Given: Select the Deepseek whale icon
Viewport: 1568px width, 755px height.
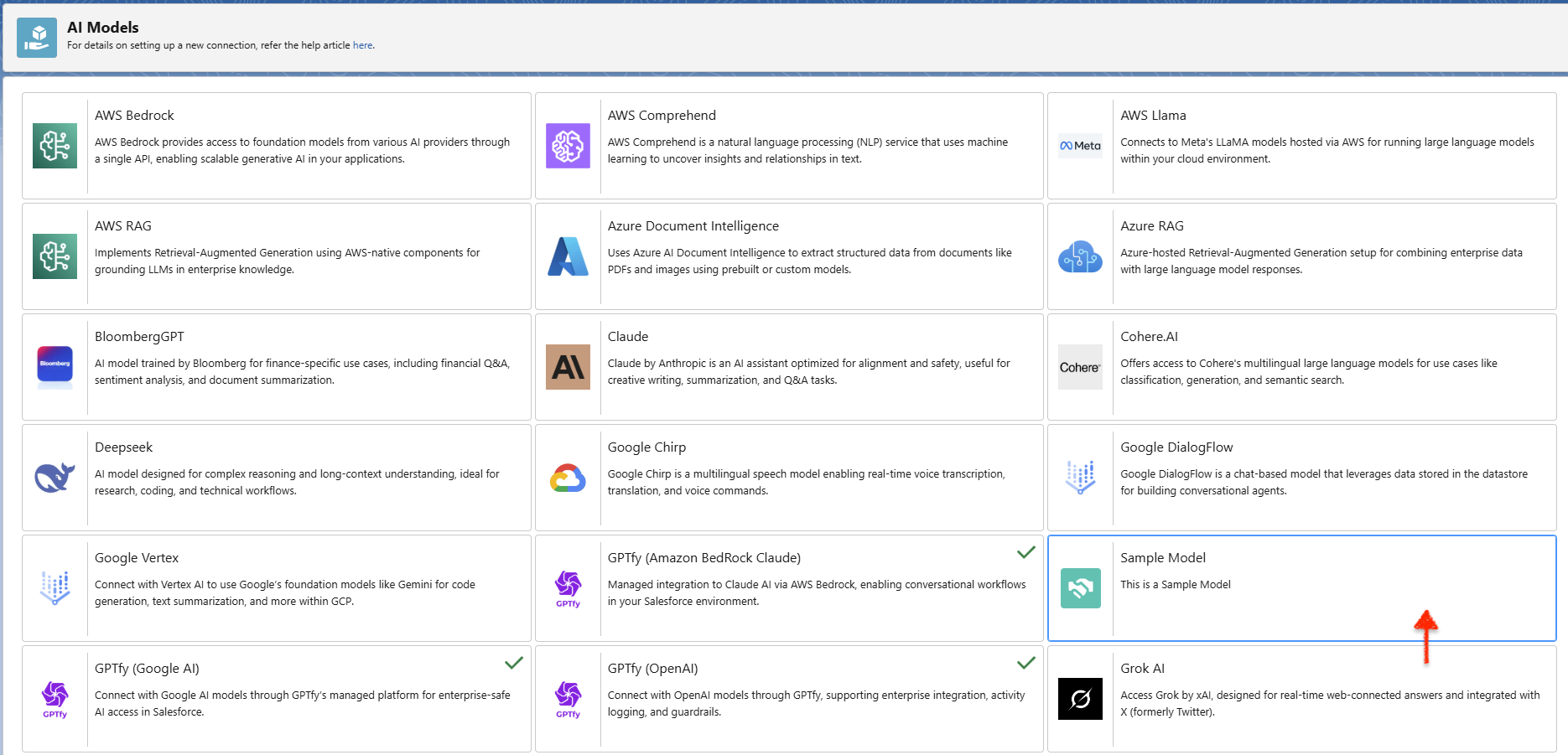Looking at the screenshot, I should tap(55, 478).
